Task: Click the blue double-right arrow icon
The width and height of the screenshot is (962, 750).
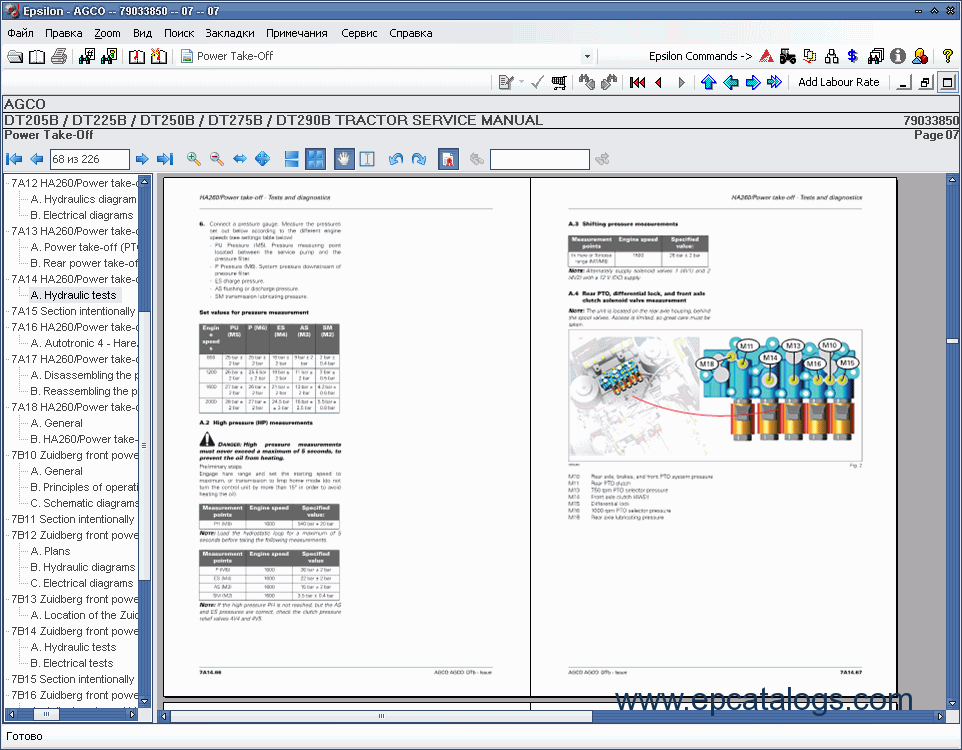Action: coord(775,82)
